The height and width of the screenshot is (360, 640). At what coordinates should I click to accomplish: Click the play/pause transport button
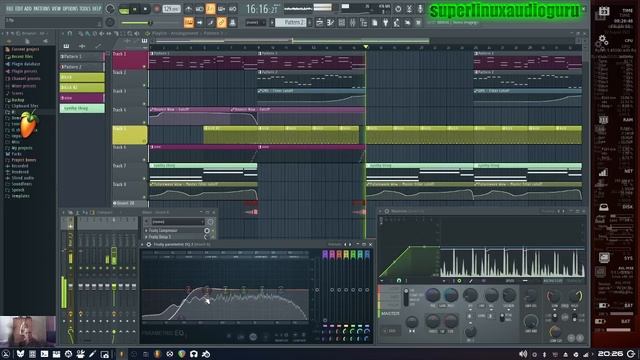click(x=135, y=9)
